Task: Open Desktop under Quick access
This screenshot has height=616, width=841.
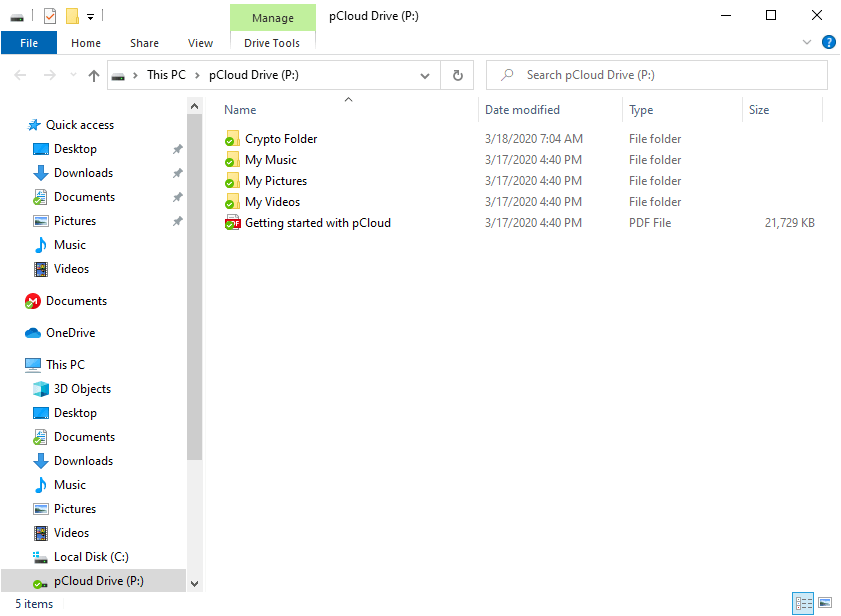Action: click(75, 149)
